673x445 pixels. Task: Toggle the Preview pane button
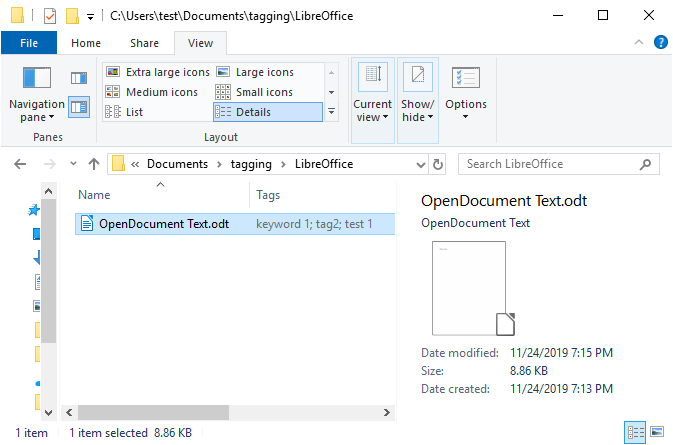[79, 78]
